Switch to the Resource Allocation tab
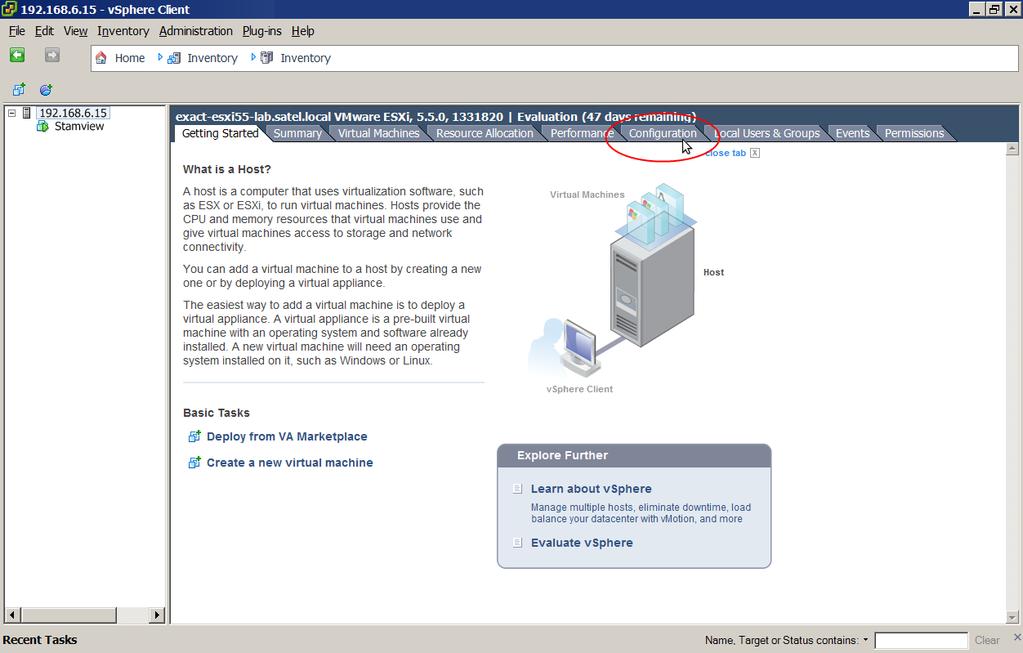This screenshot has height=653, width=1023. [x=485, y=133]
